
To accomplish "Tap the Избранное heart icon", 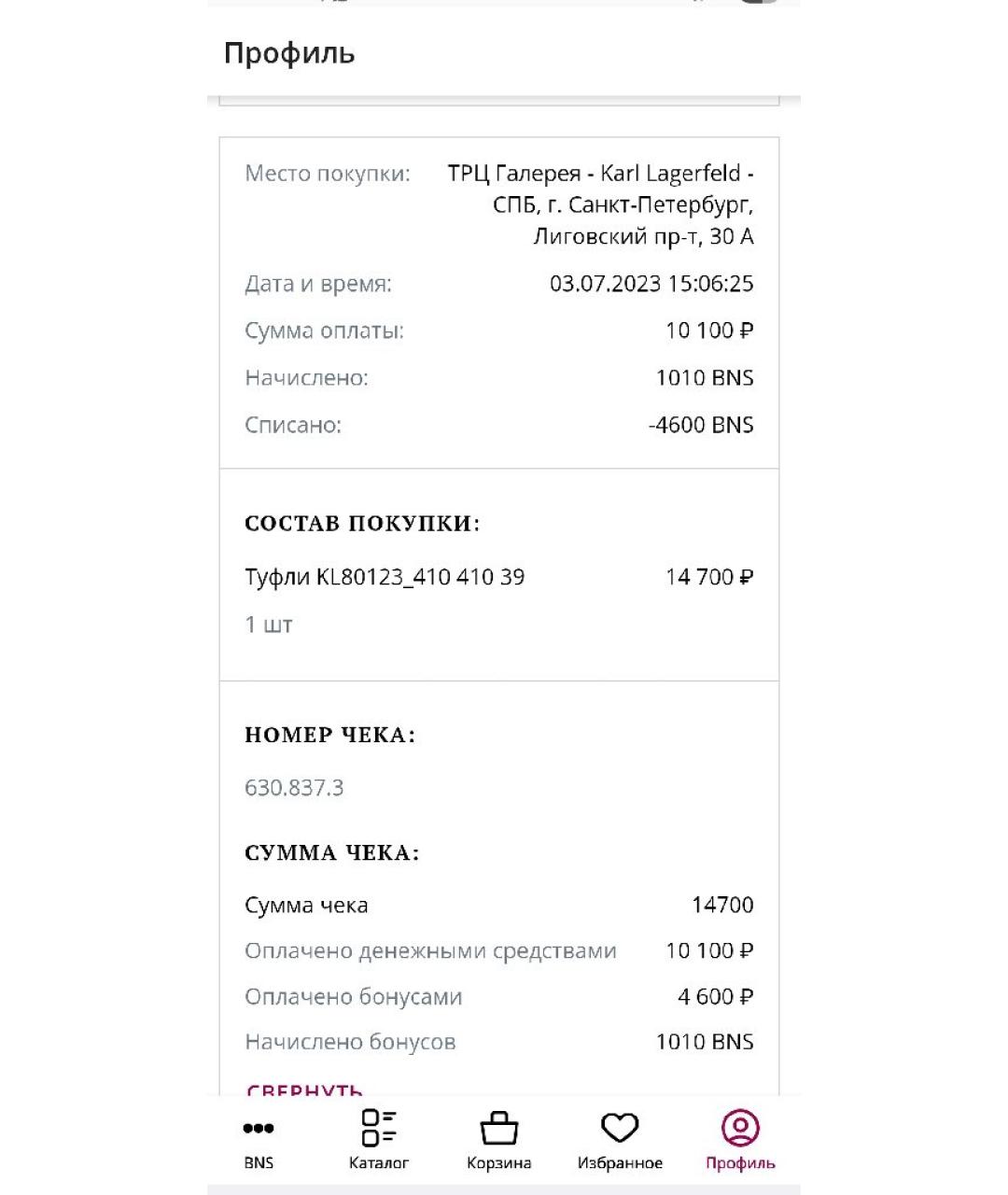I will pyautogui.click(x=620, y=1128).
